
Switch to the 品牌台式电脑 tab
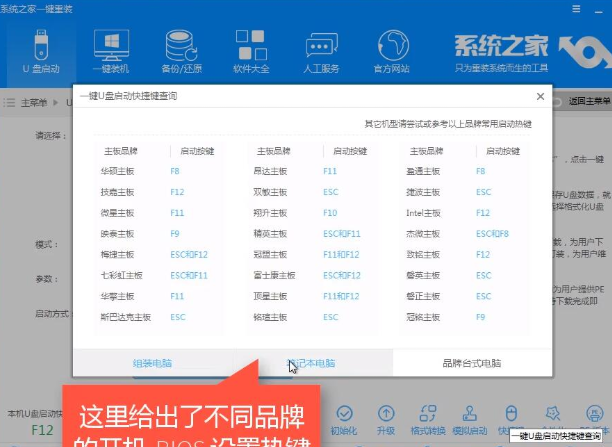pyautogui.click(x=472, y=362)
